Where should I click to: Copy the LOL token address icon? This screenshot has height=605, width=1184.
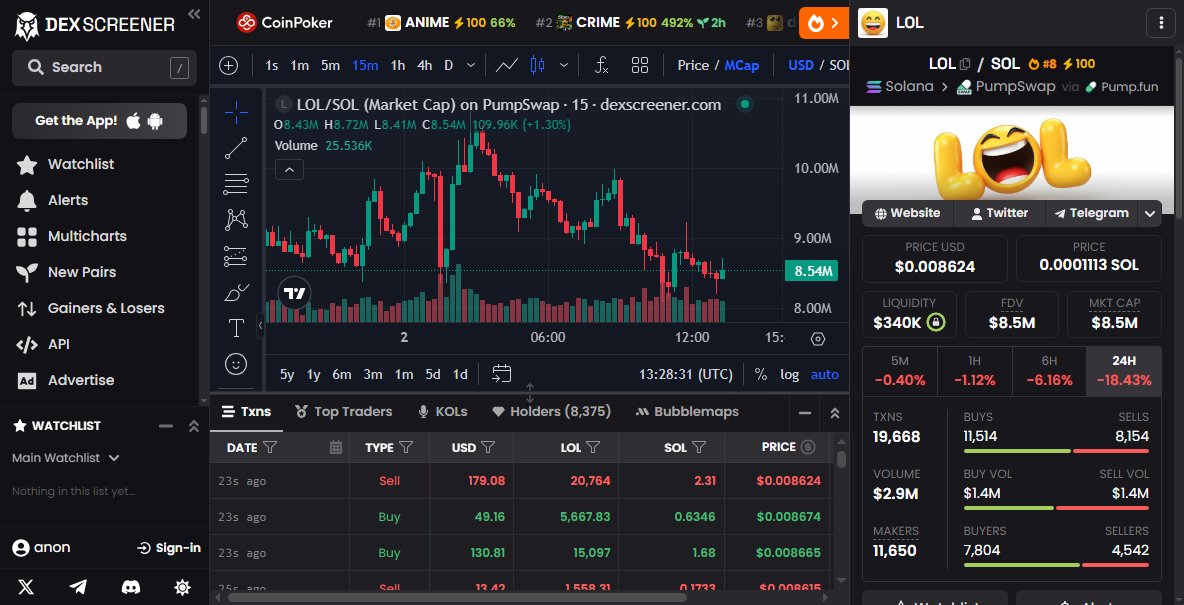point(965,64)
